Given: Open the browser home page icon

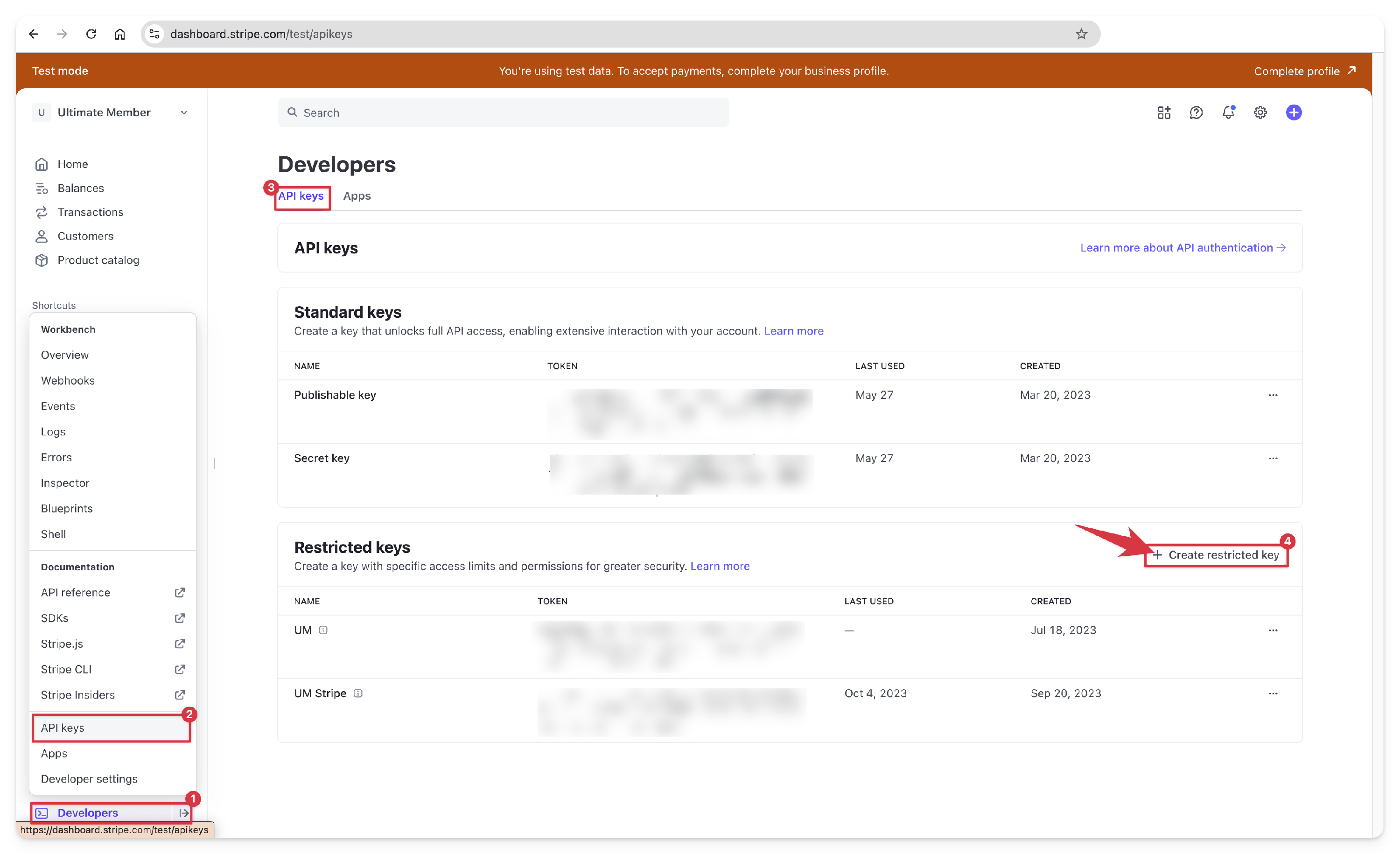Looking at the screenshot, I should coord(120,34).
